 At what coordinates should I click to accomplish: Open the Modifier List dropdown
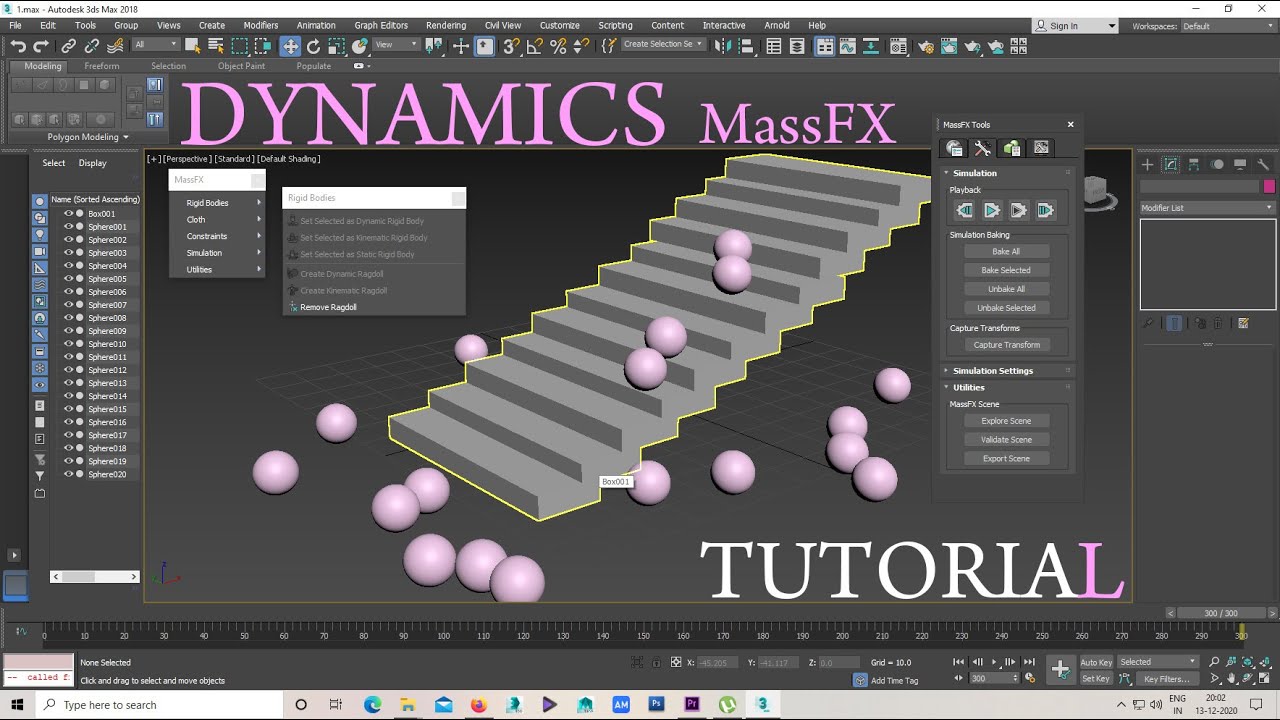coord(1207,208)
